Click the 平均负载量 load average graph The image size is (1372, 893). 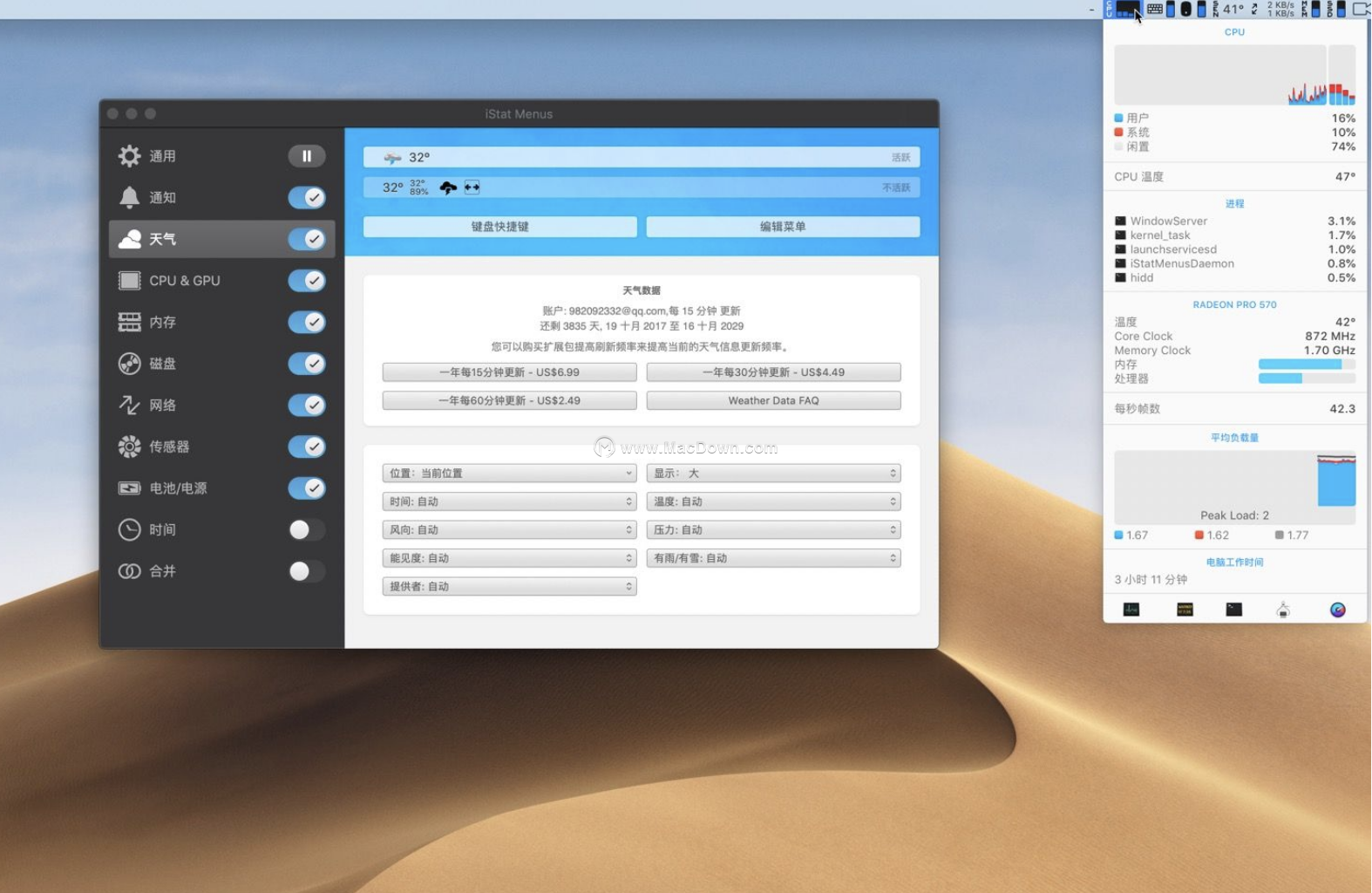tap(1234, 487)
